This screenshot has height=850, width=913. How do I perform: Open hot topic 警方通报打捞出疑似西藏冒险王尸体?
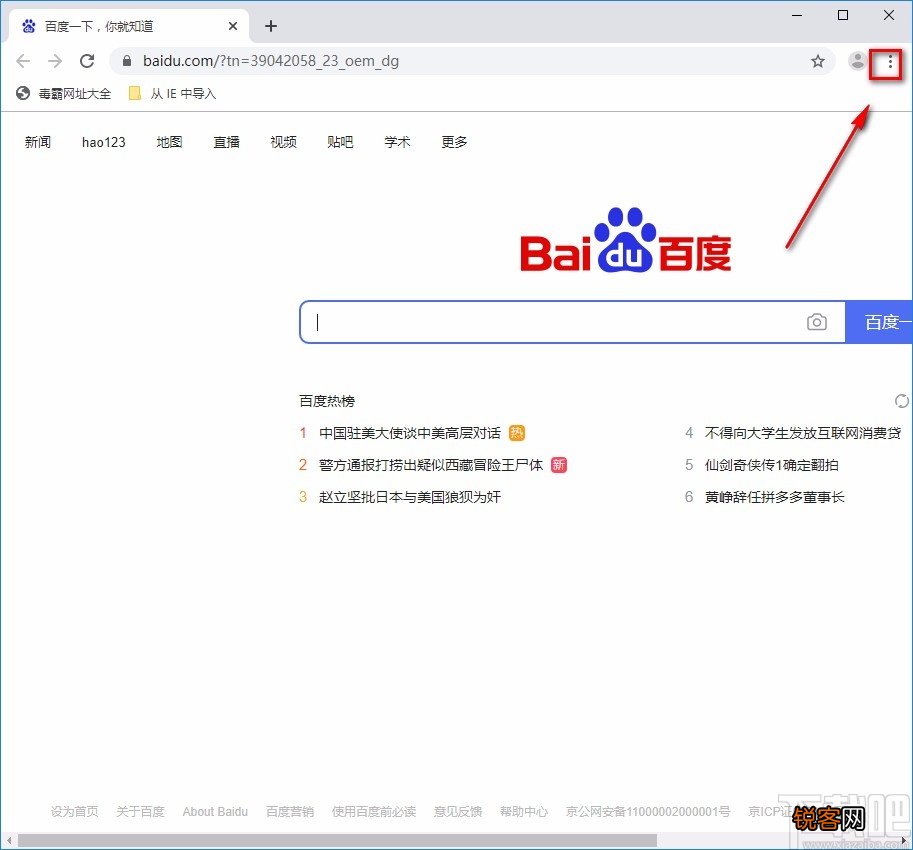click(431, 465)
